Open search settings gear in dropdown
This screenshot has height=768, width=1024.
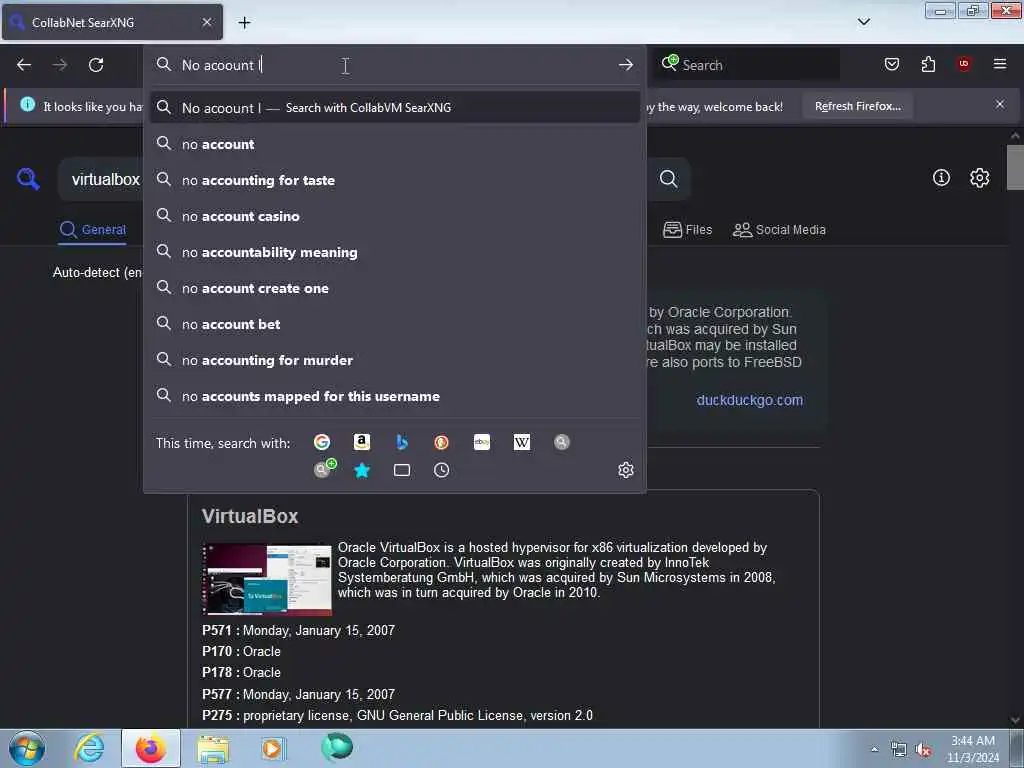[626, 470]
